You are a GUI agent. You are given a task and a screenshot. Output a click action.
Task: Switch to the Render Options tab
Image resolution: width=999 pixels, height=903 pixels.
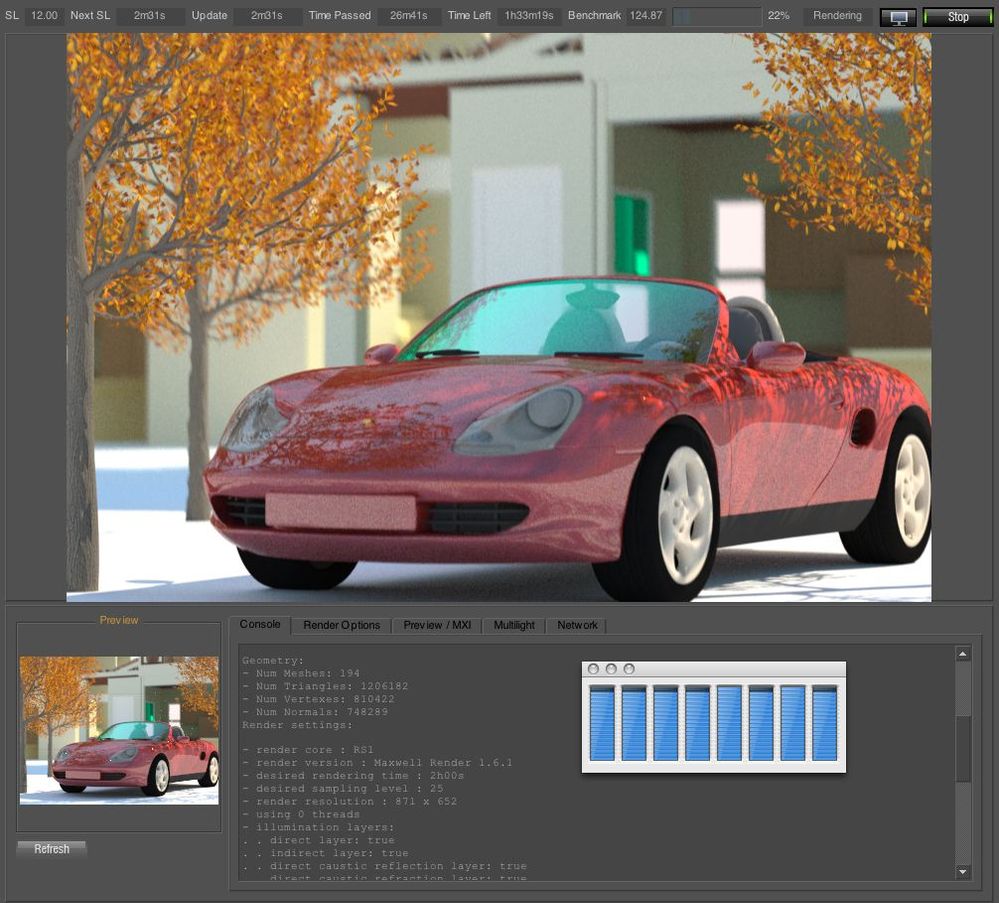point(343,625)
